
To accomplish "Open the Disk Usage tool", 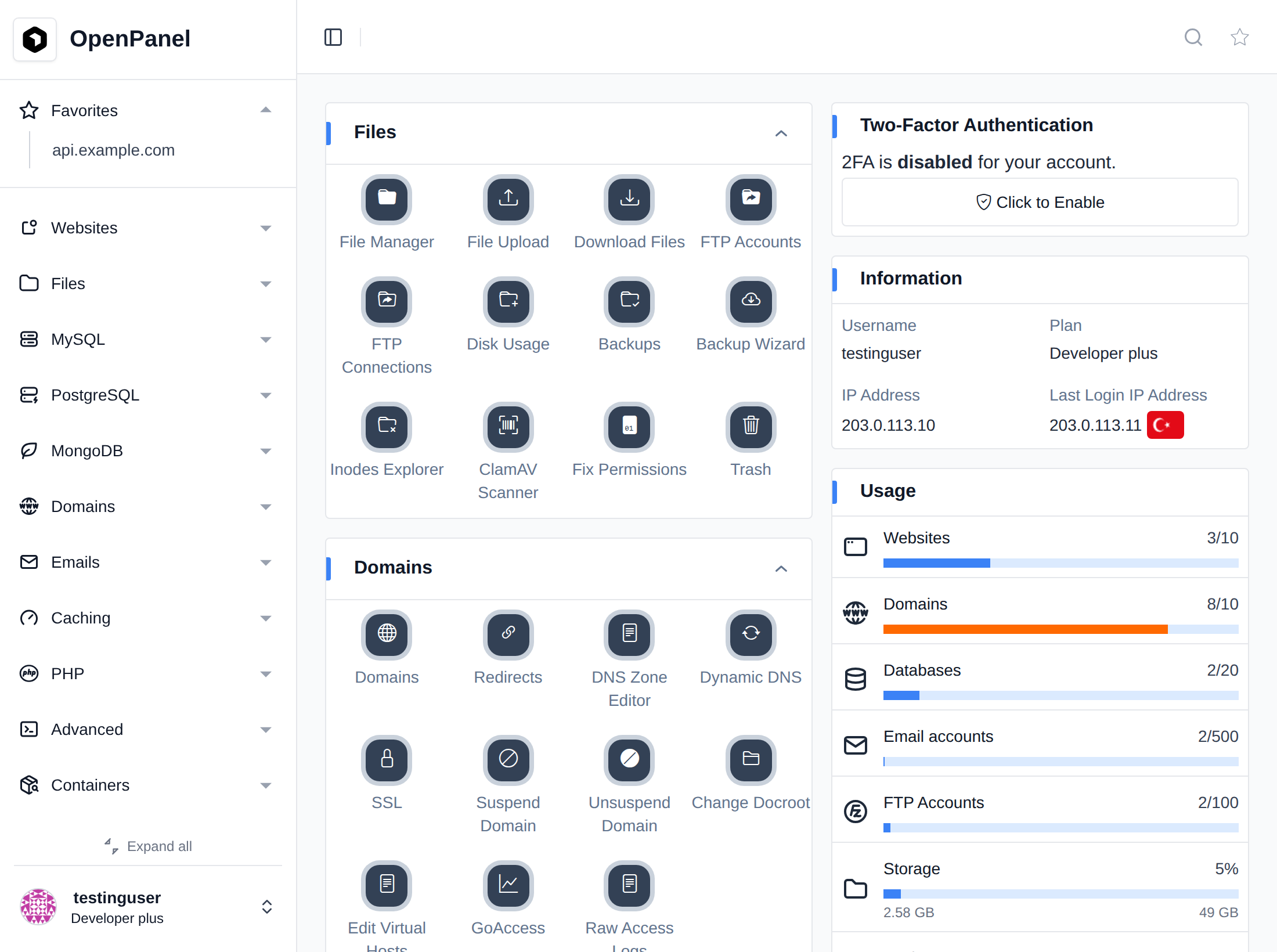I will coord(508,301).
